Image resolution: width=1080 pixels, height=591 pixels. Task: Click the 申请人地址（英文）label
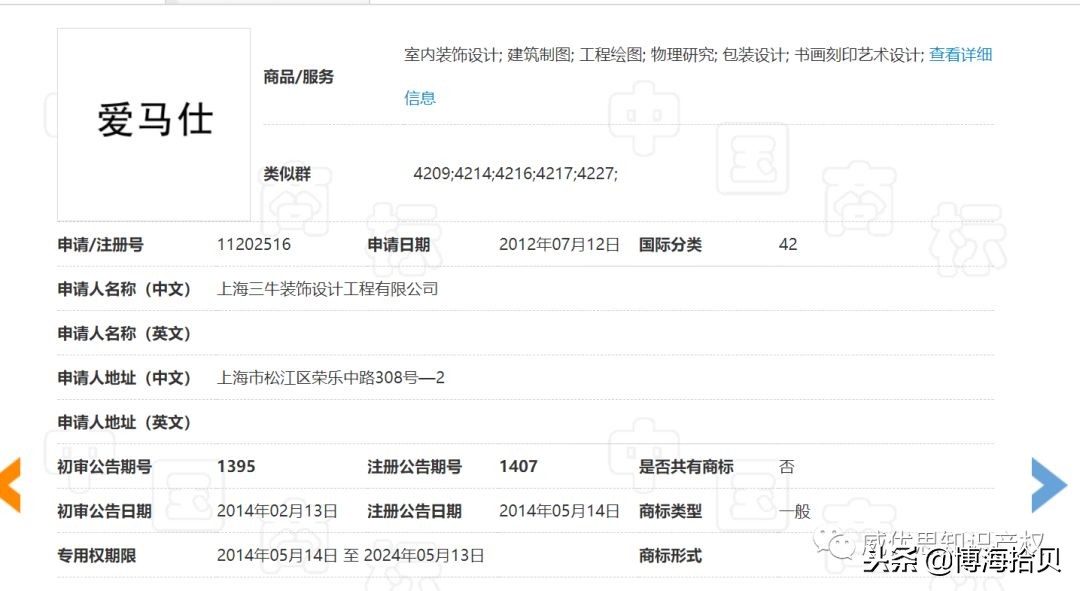click(124, 422)
